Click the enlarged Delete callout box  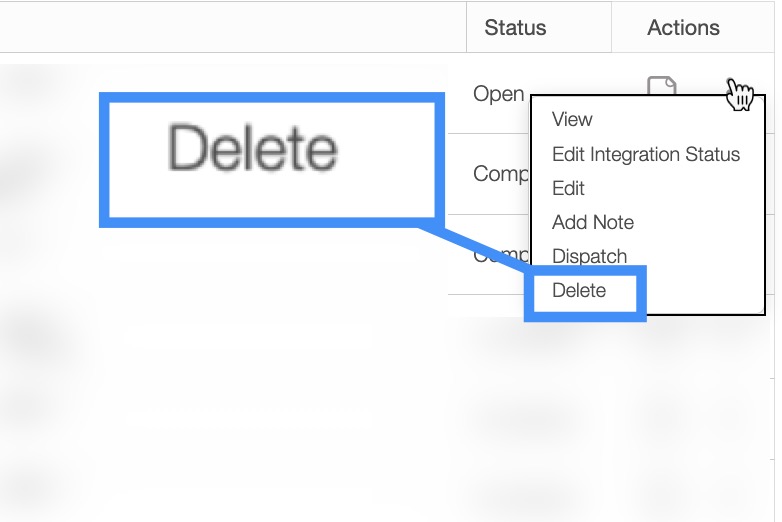pyautogui.click(x=271, y=157)
